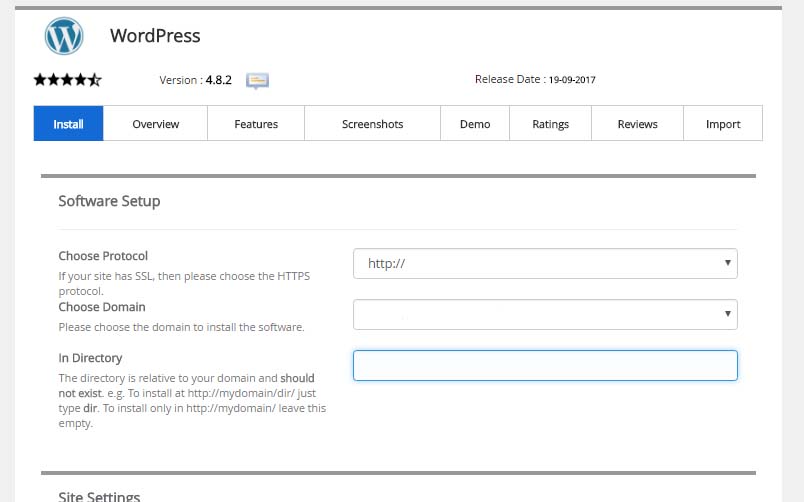Viewport: 804px width, 502px height.
Task: Open the changelog icon beside version 4.8.2
Action: 257,80
